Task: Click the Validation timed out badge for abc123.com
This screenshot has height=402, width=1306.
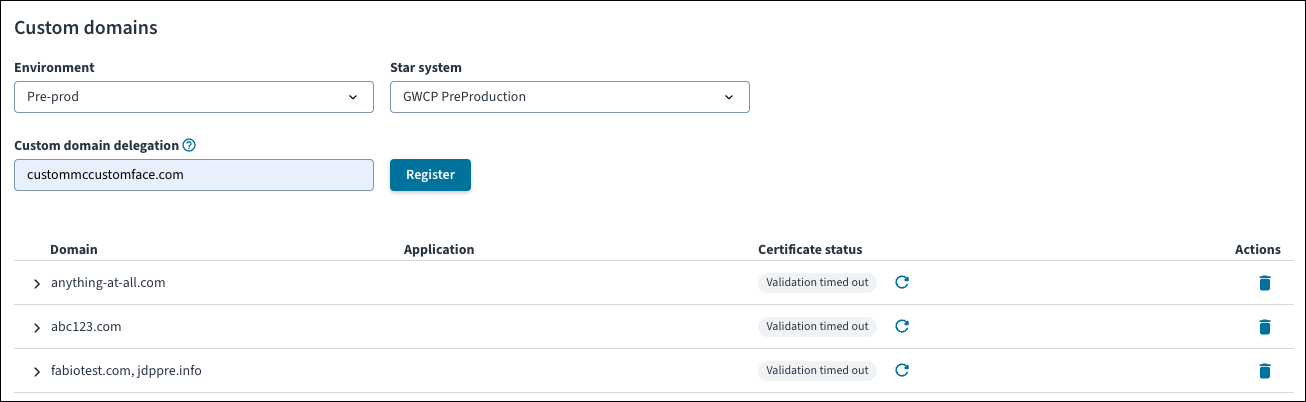Action: click(817, 326)
